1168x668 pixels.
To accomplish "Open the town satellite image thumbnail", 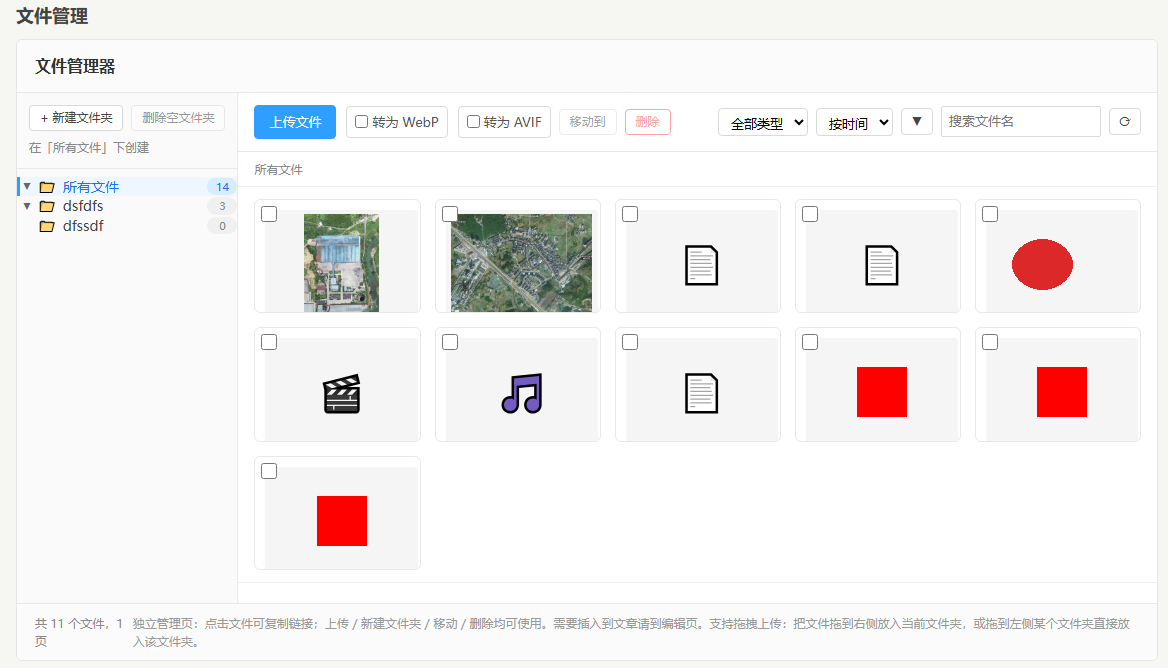I will 521,263.
